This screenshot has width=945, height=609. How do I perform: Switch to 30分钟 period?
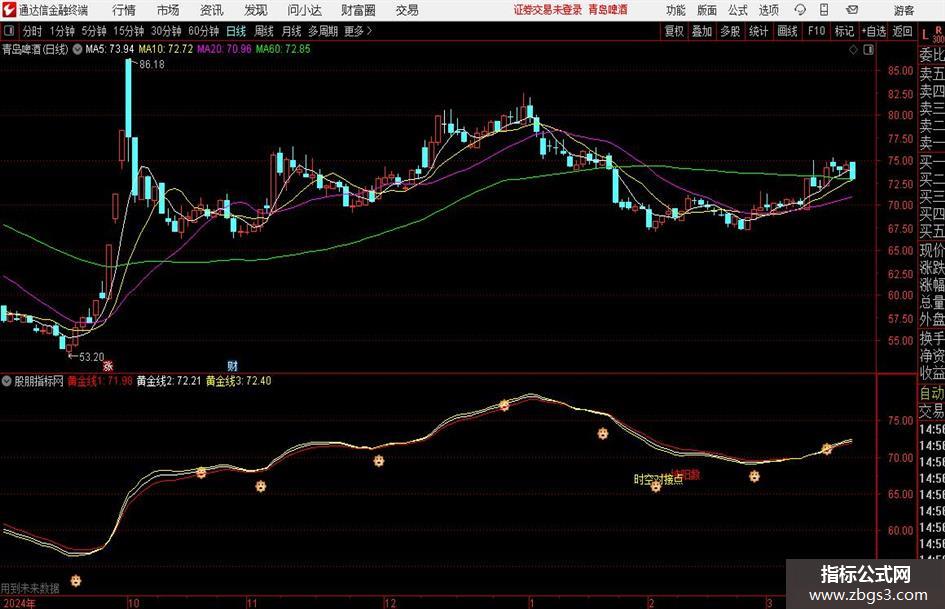coord(166,31)
